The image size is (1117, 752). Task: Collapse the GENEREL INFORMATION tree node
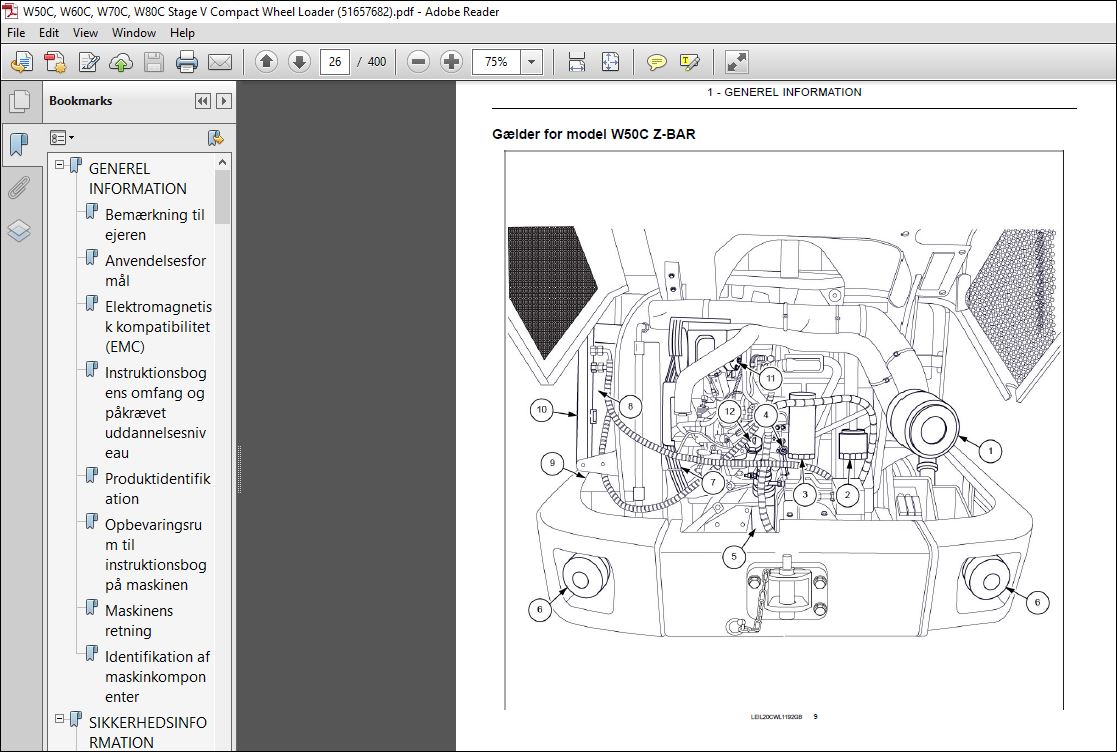coord(60,165)
